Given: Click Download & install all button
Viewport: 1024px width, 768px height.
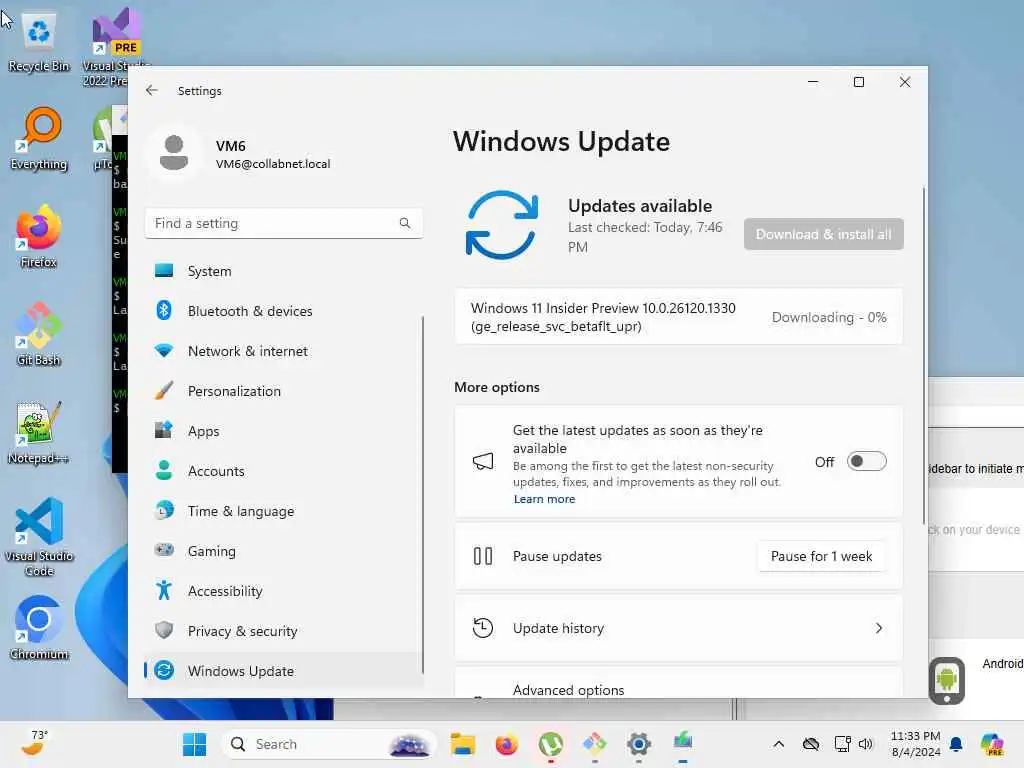Looking at the screenshot, I should (824, 234).
